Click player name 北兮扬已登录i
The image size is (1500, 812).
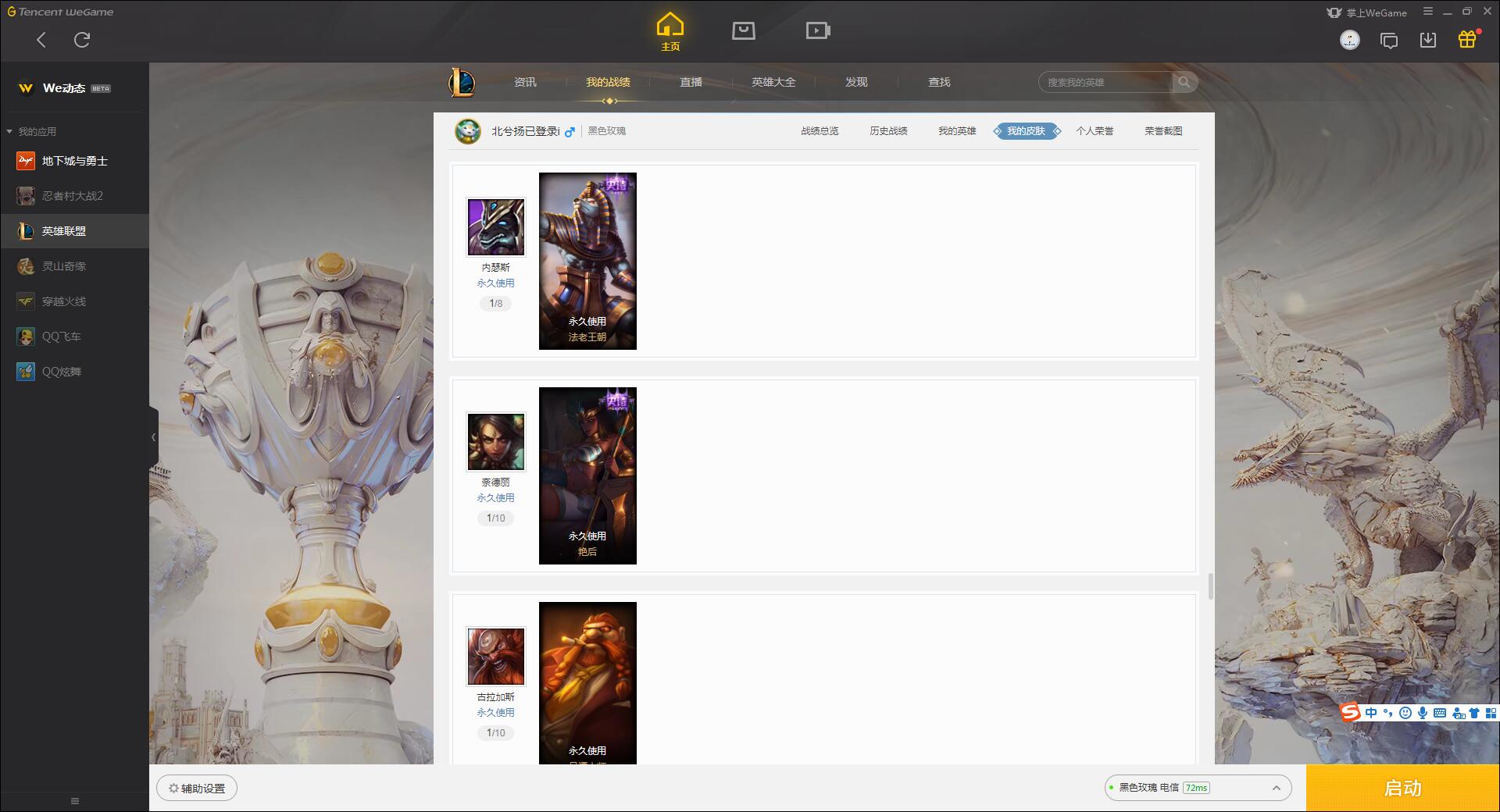coord(525,131)
